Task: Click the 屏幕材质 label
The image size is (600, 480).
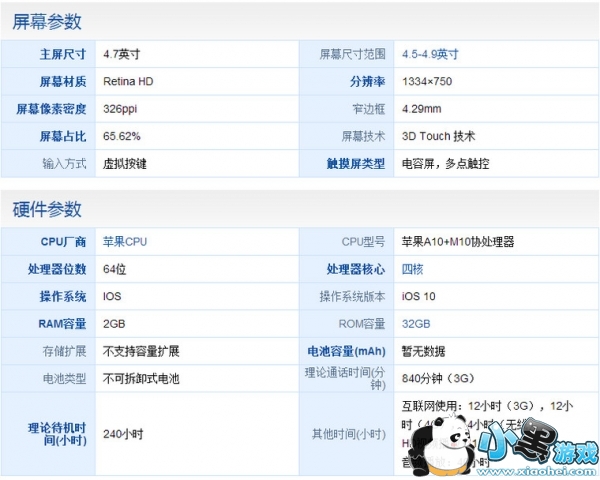Action: (63, 82)
